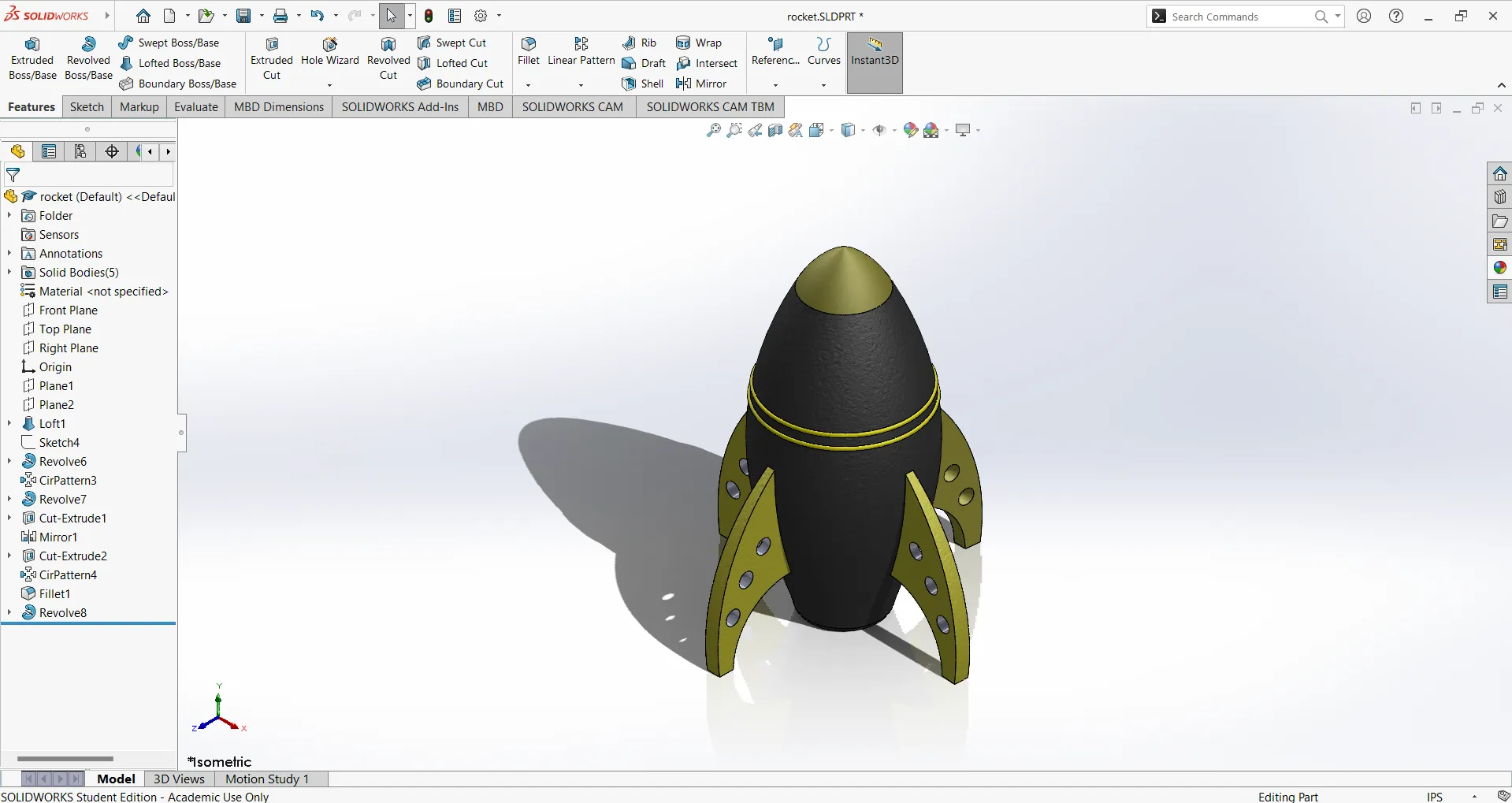Switch to the Sketch tab
Screen dimensions: 1512x803
point(87,107)
